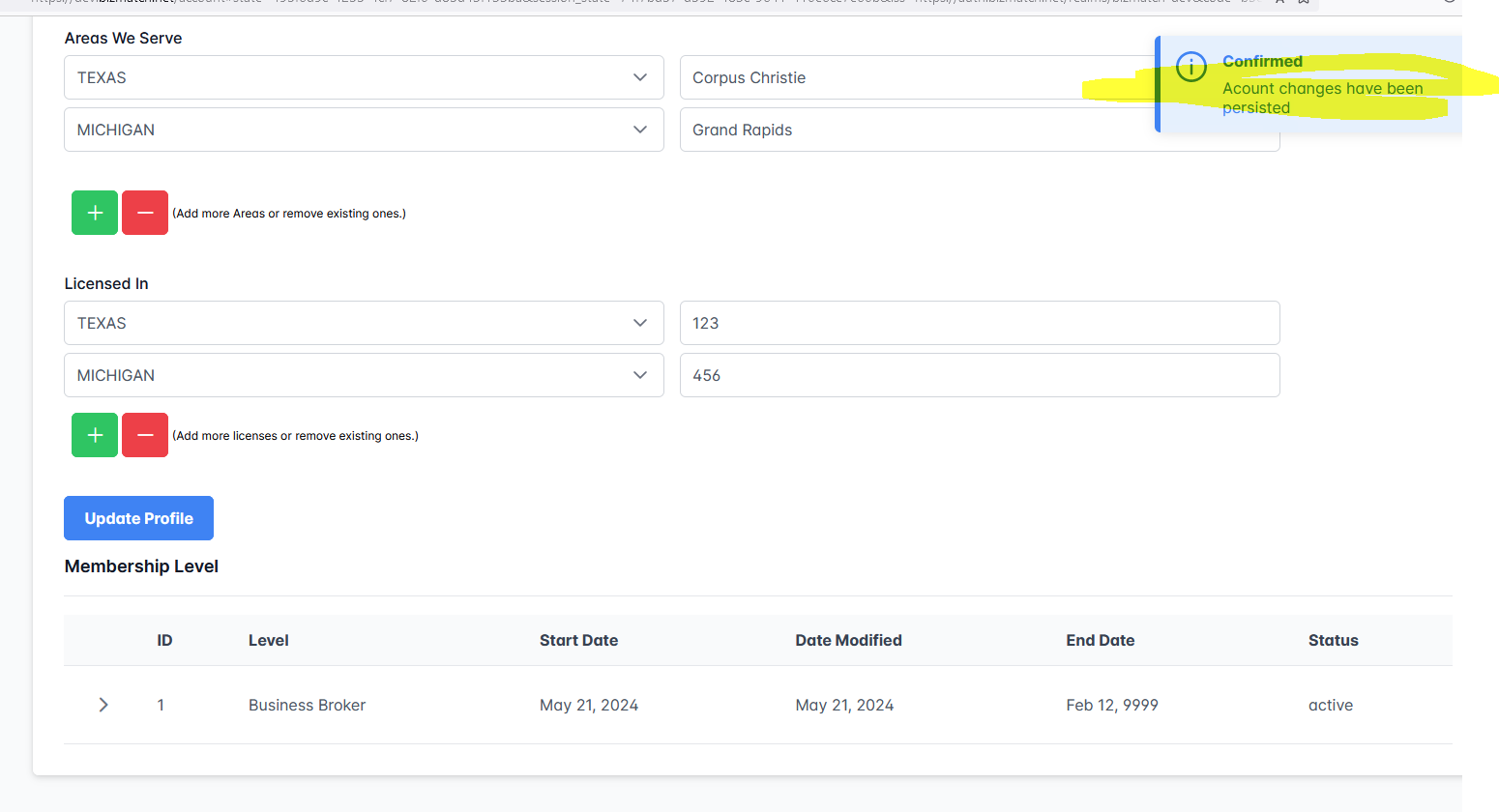1499x812 pixels.
Task: Click green plus button to add Areas
Action: pyautogui.click(x=95, y=213)
